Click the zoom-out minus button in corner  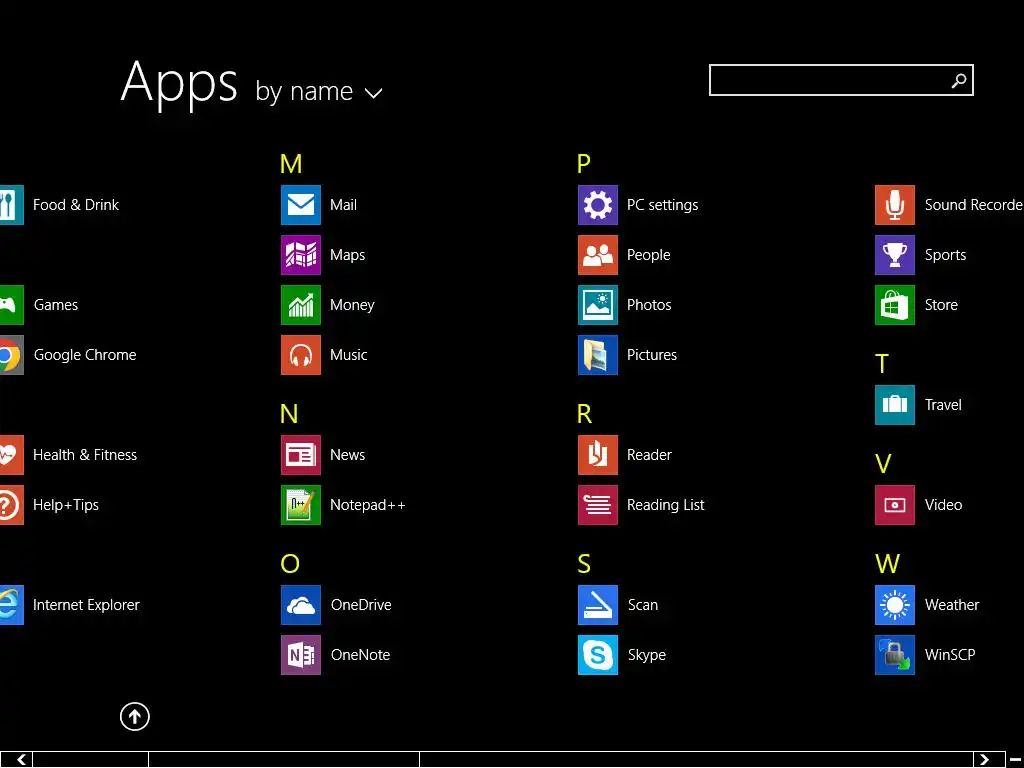tap(1016, 760)
